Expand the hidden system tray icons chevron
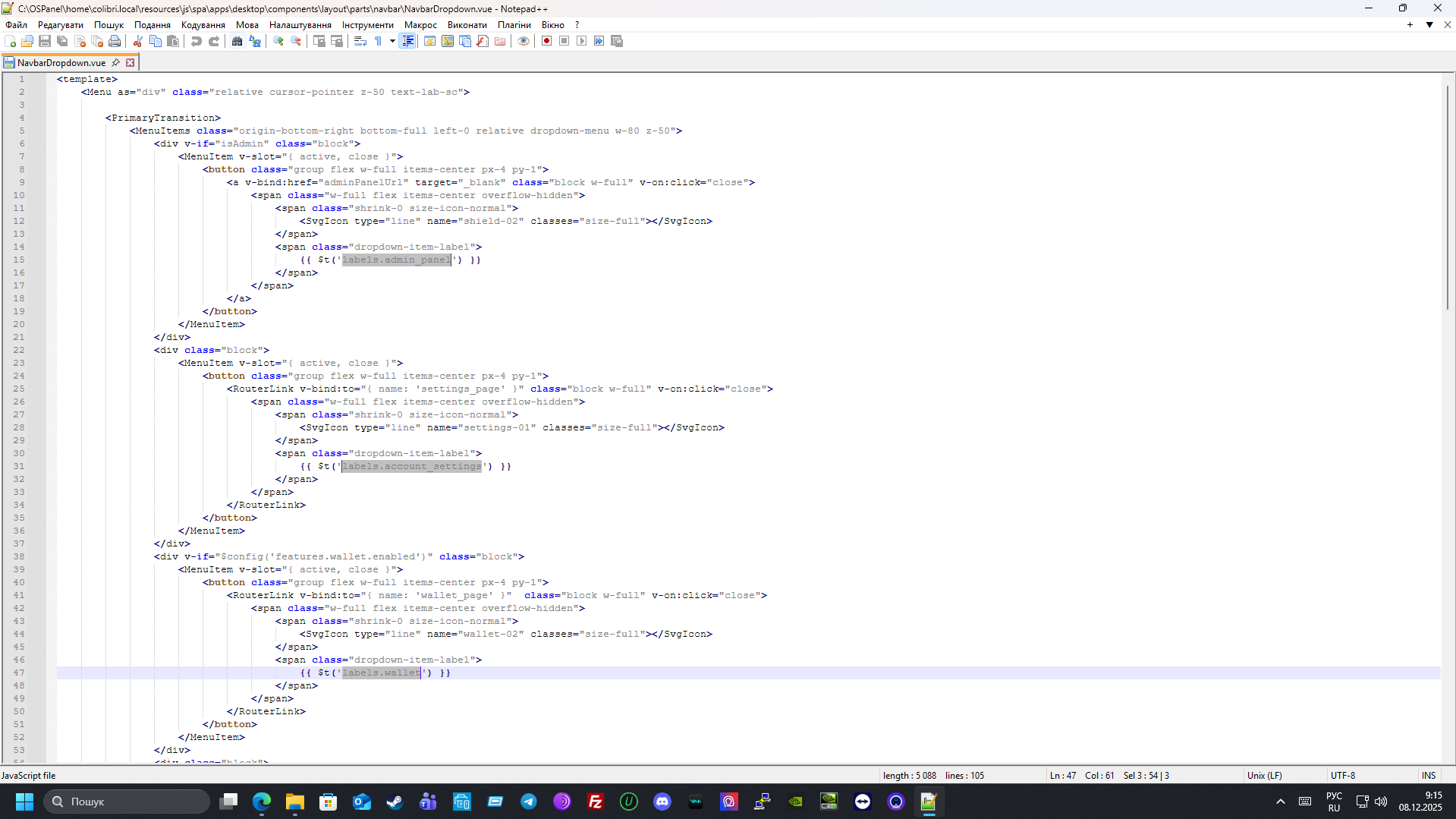Screen dimensions: 1456x819 click(1281, 802)
